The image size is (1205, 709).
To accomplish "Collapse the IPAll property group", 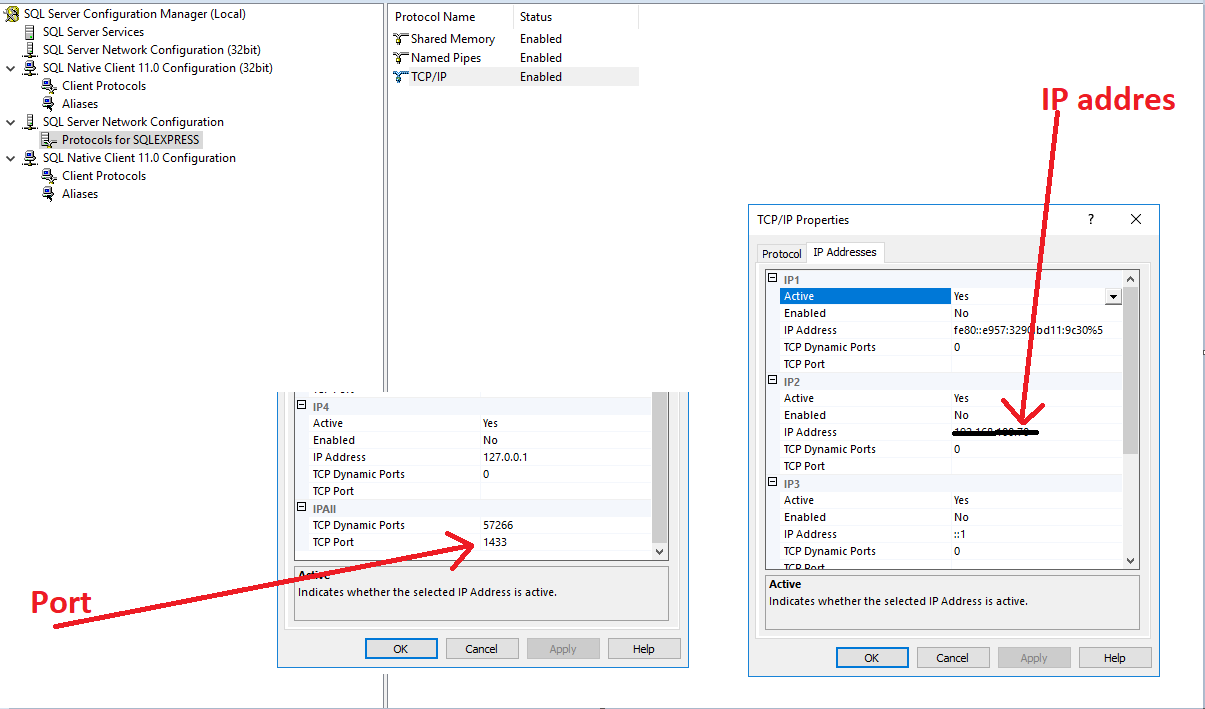I will (x=301, y=509).
